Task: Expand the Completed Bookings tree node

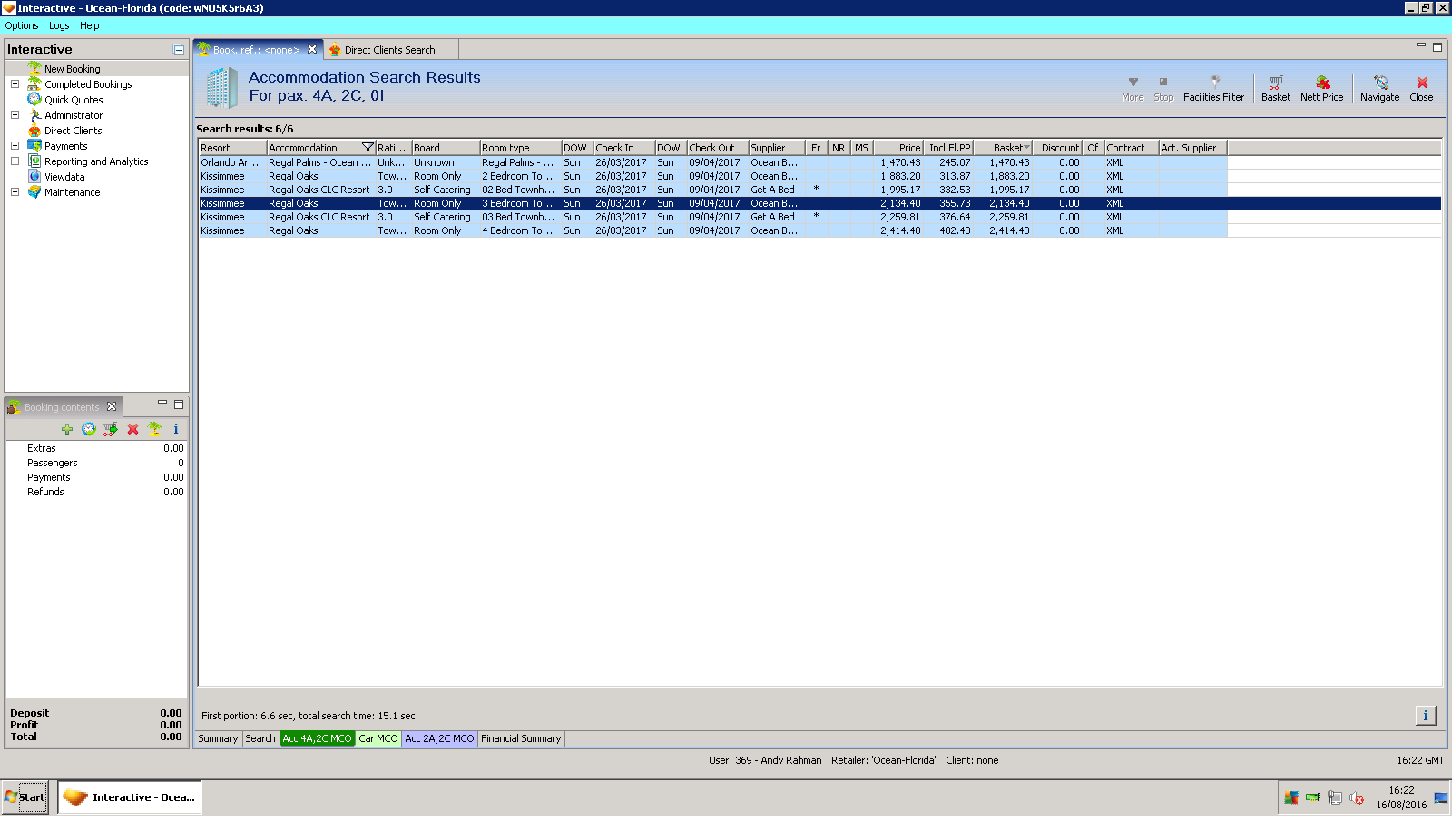Action: tap(15, 84)
